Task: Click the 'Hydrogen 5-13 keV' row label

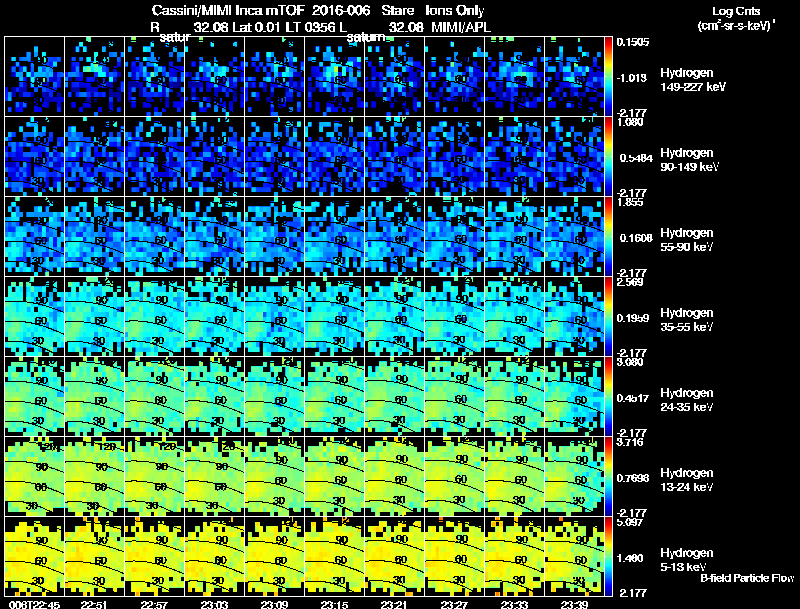Action: [687, 560]
